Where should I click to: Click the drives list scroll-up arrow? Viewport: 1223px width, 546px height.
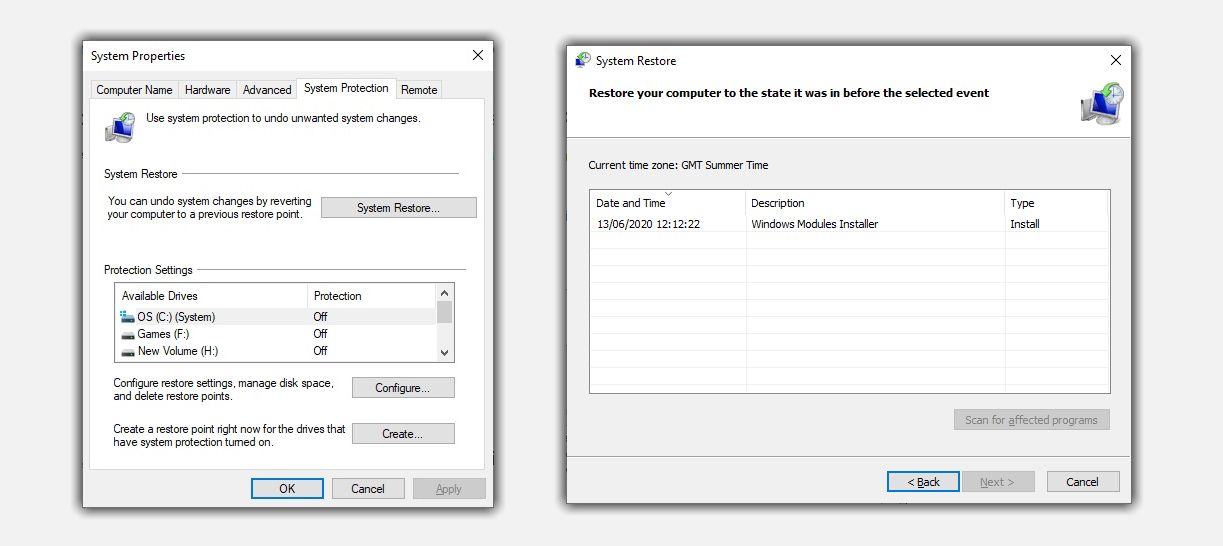[x=444, y=293]
